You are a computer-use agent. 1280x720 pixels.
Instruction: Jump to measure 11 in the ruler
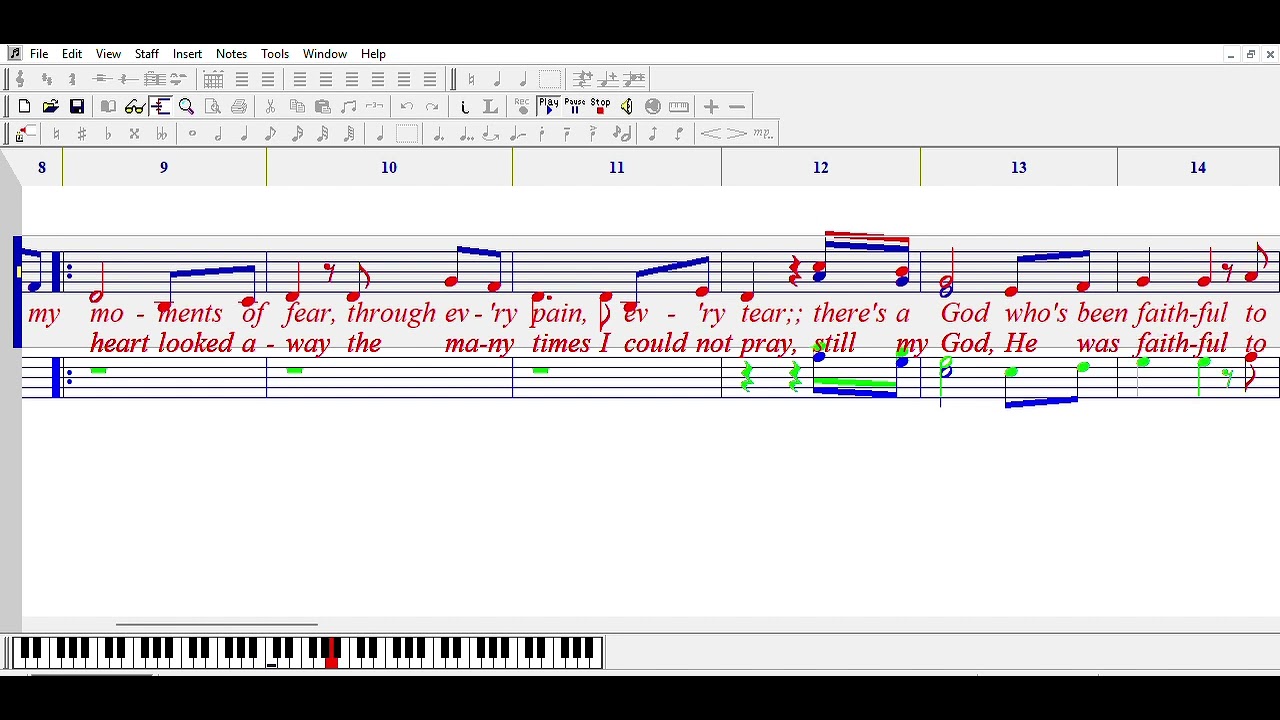[617, 168]
